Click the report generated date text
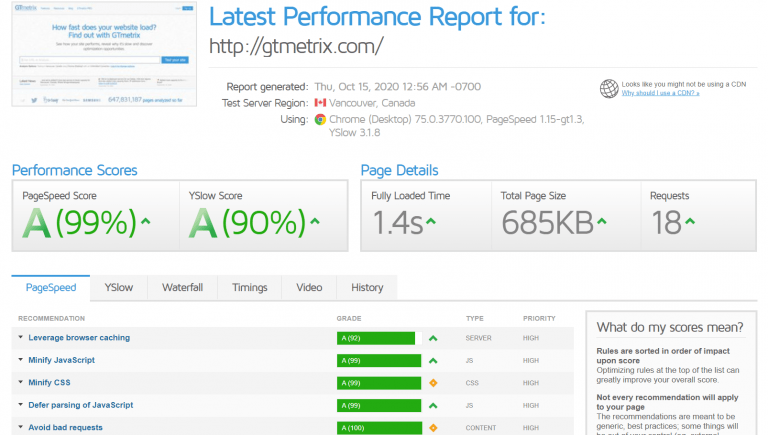The width and height of the screenshot is (768, 435). 398,87
